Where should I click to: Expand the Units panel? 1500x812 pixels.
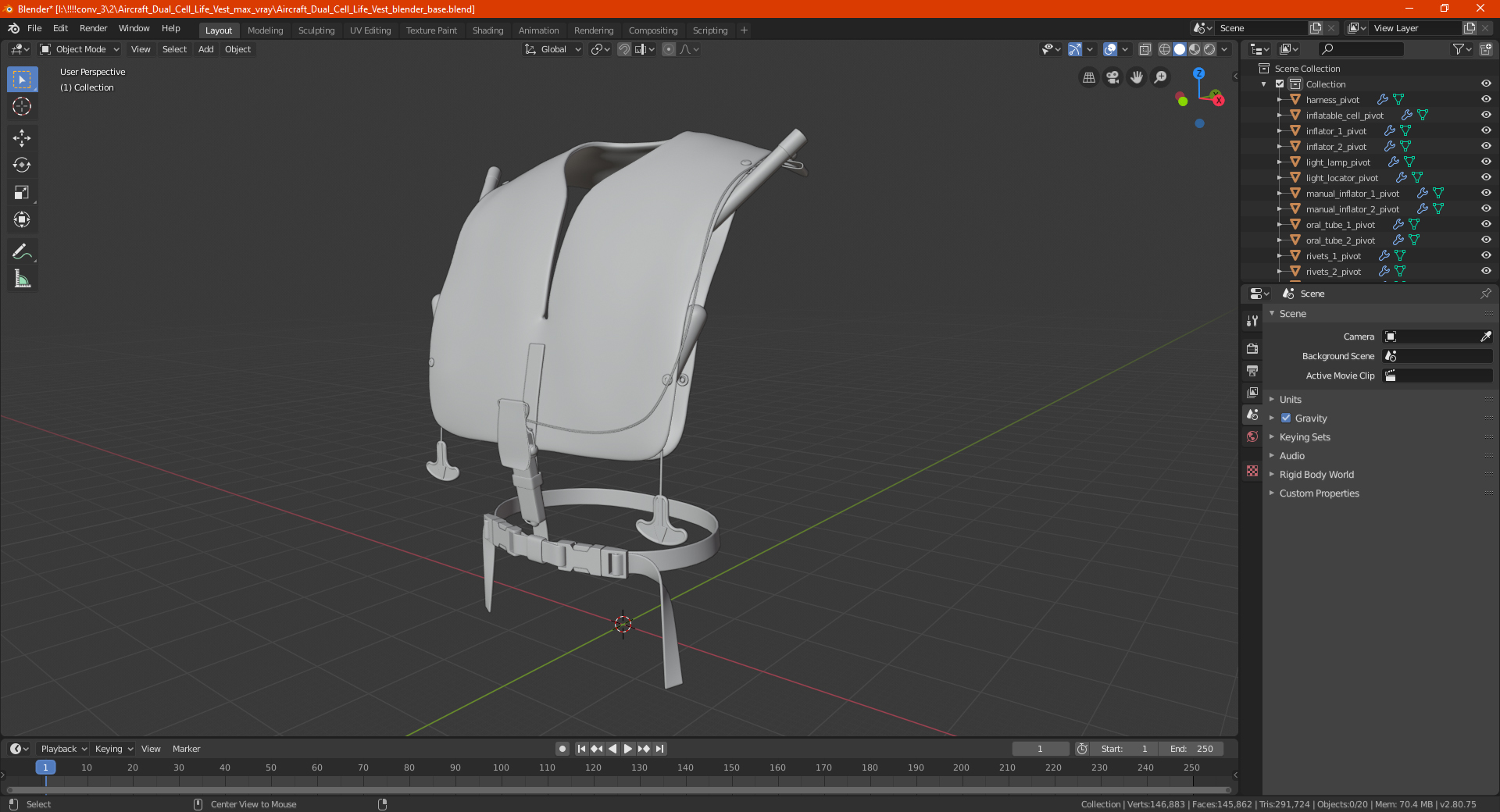[x=1290, y=400]
